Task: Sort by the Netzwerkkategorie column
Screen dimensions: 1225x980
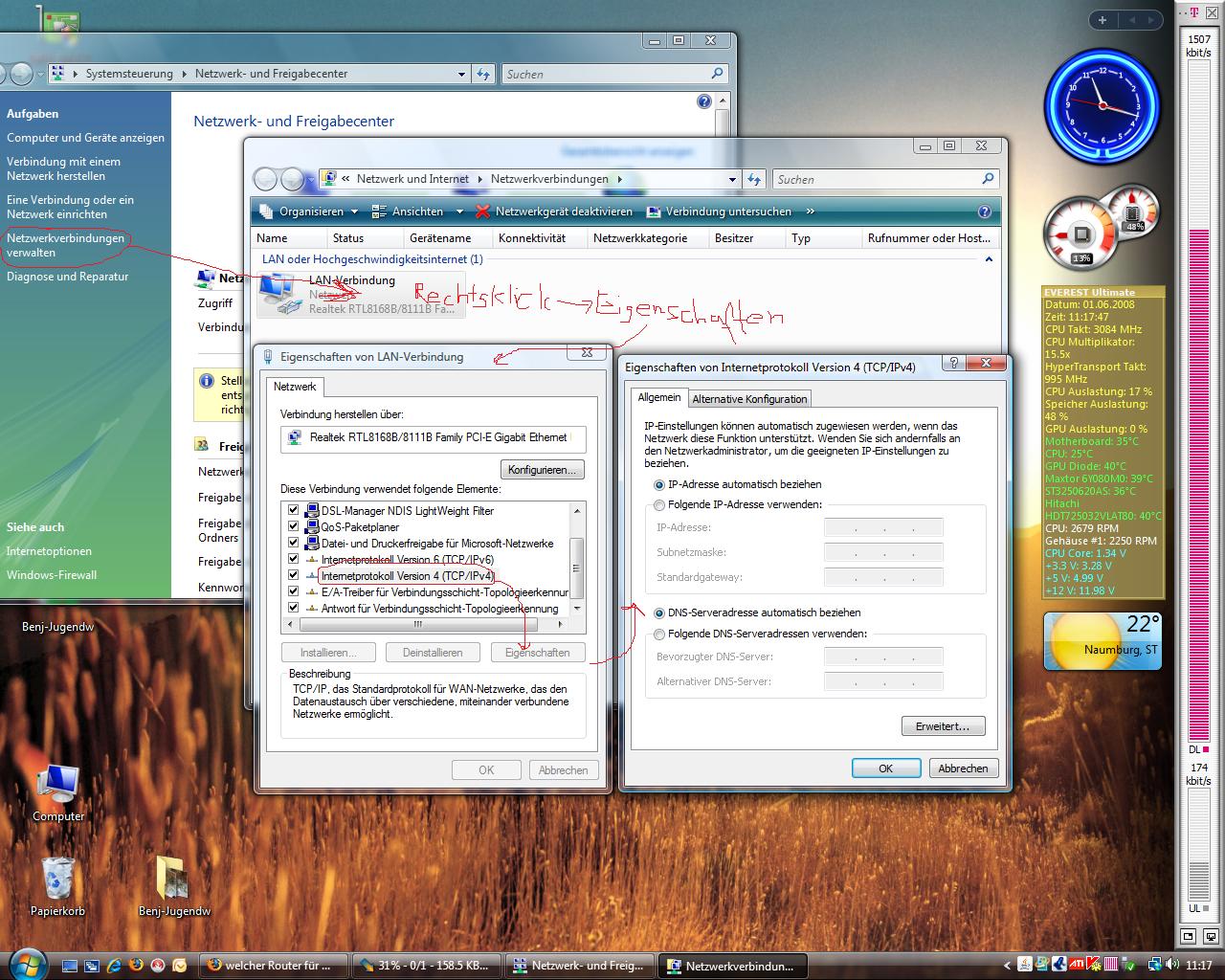Action: point(640,238)
